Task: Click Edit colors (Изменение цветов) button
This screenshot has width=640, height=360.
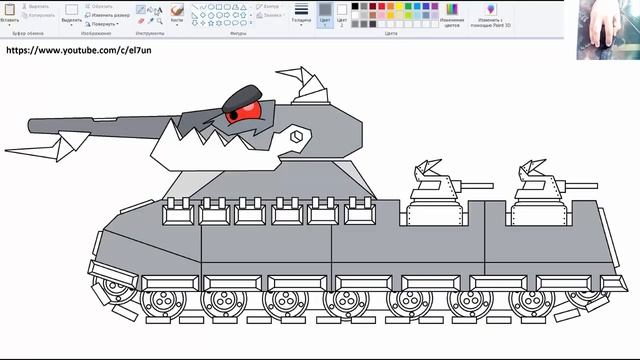Action: pos(452,16)
